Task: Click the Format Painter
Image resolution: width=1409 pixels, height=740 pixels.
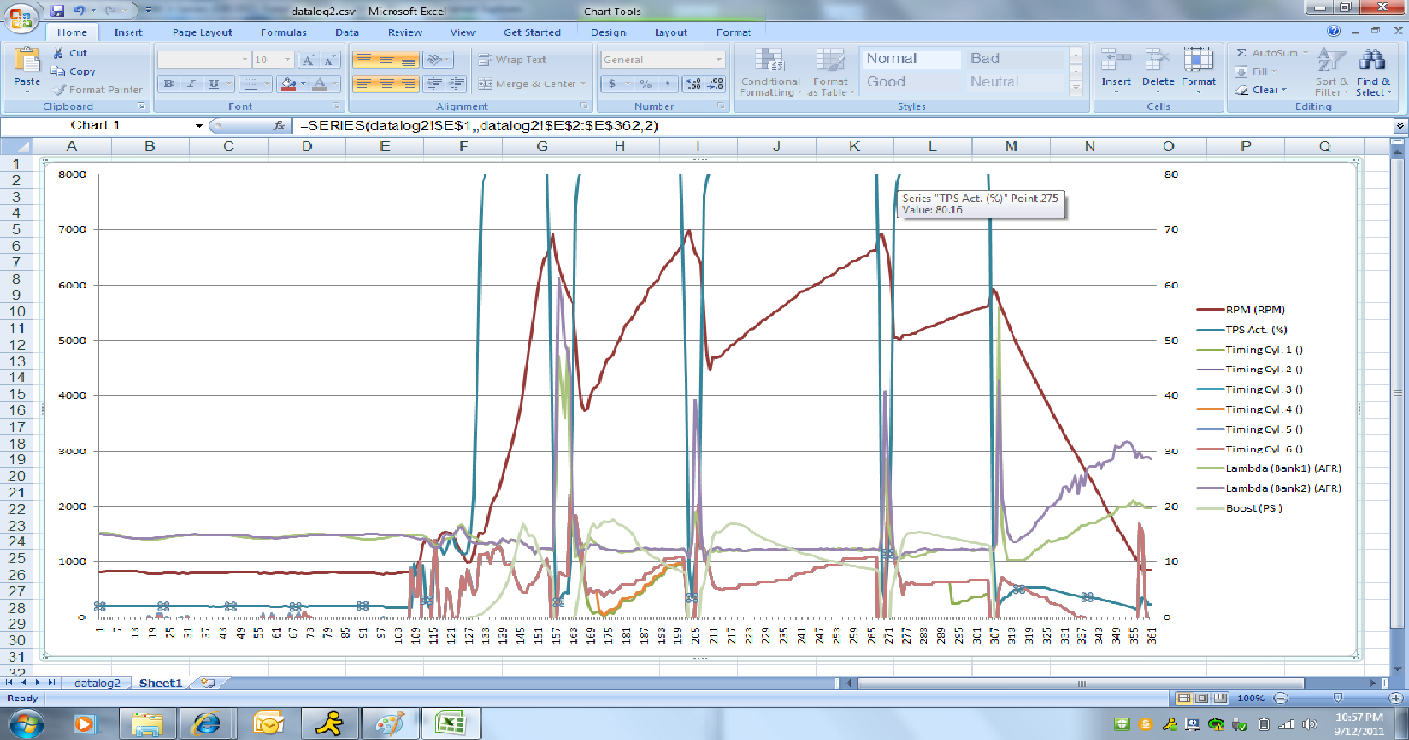Action: coord(98,89)
